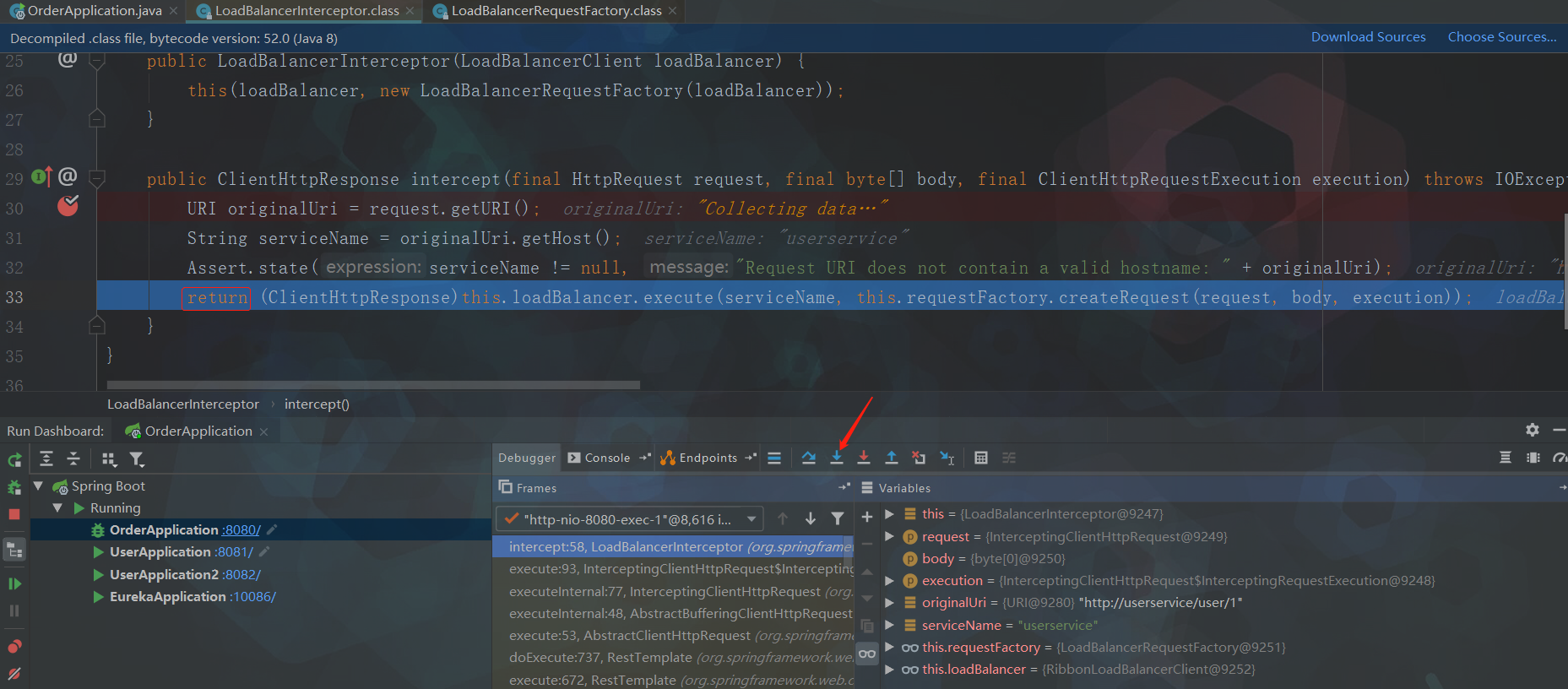Open the Debugger tab
The height and width of the screenshot is (689, 1568).
point(527,458)
